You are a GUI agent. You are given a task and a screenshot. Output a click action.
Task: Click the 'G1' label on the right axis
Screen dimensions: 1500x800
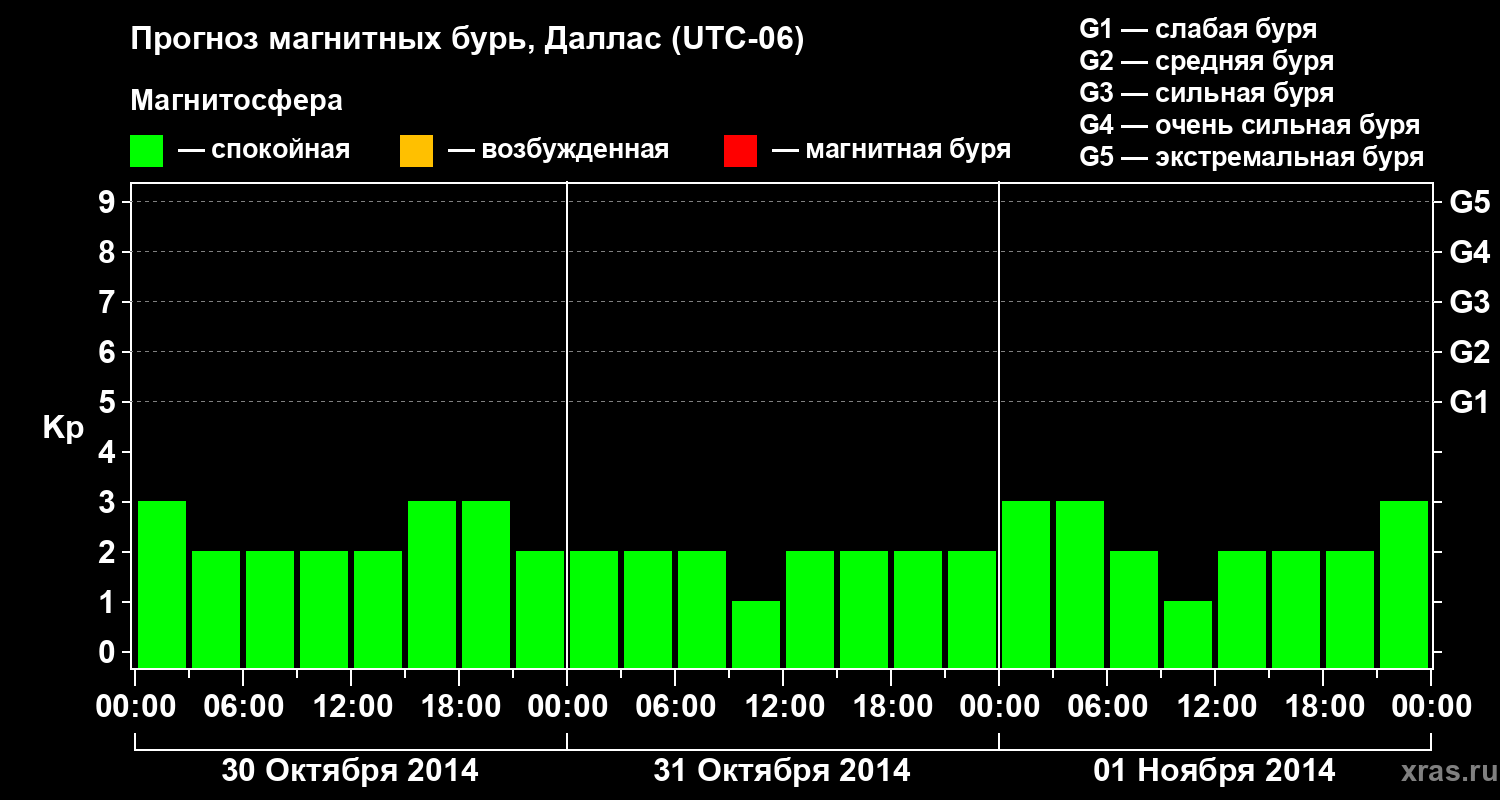click(1469, 402)
